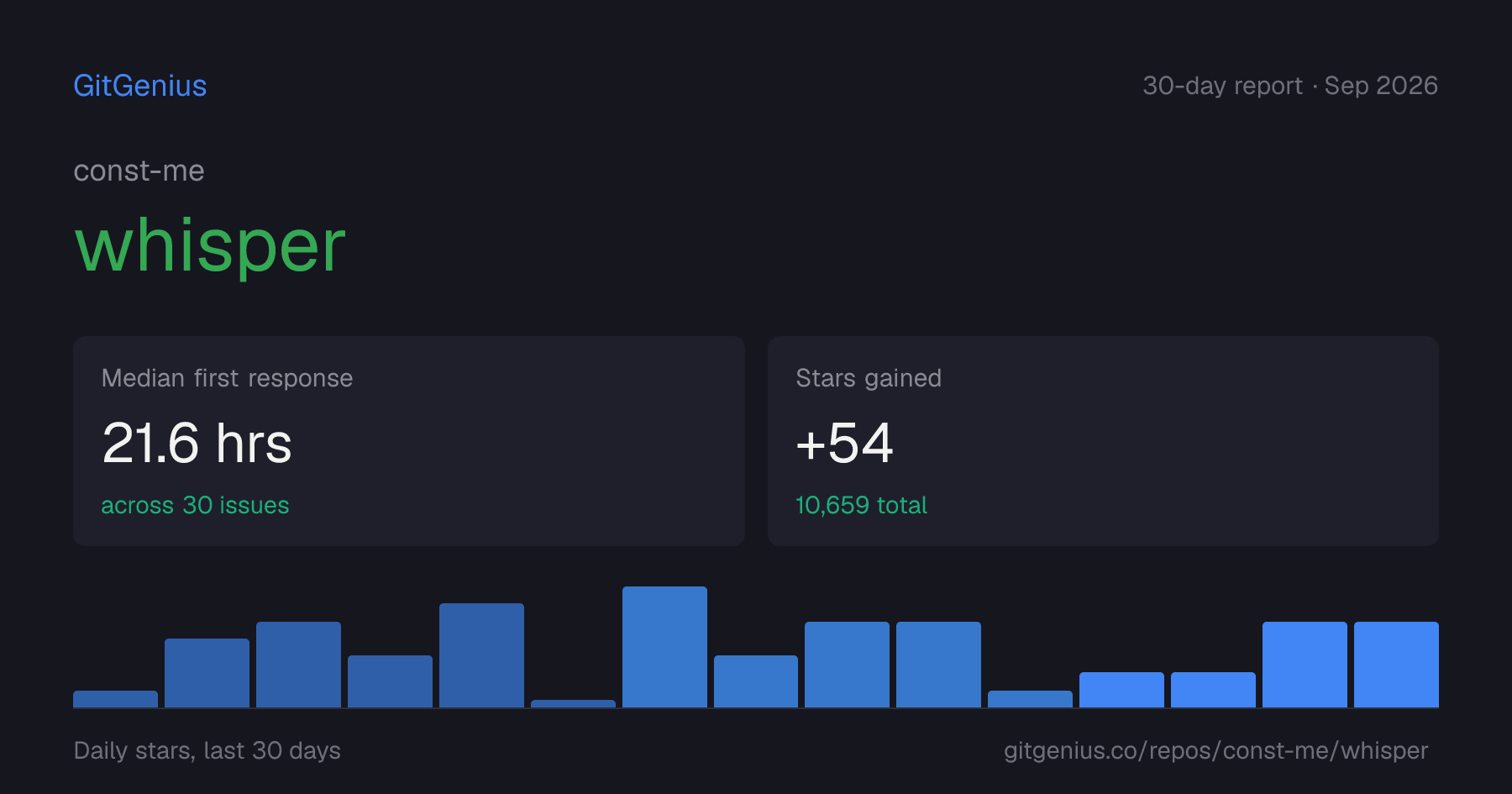This screenshot has width=1512, height=794.
Task: Click the Daily stars, last 30 days caption
Action: pos(207,750)
